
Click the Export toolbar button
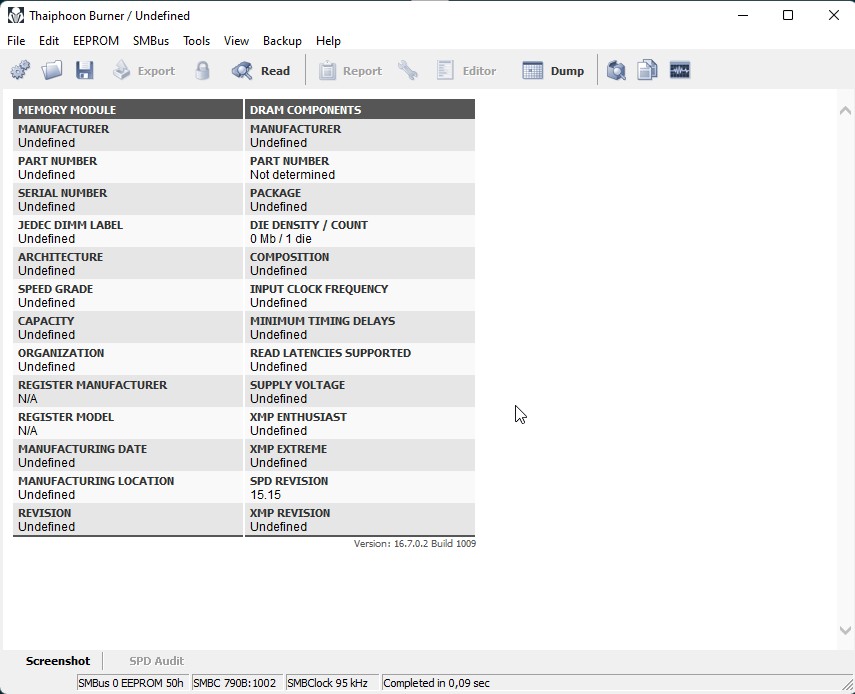[144, 70]
